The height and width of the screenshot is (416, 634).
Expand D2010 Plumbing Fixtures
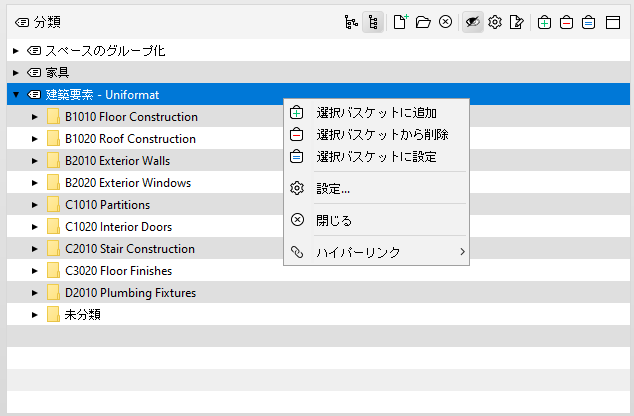[35, 293]
